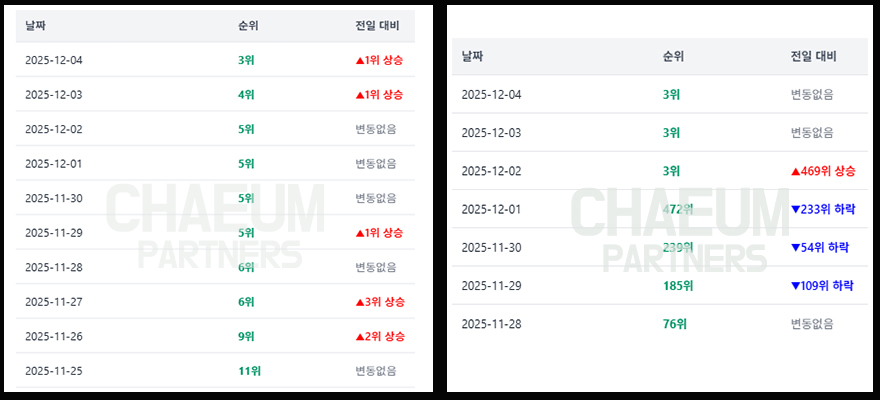Select the 185위 rank value
The width and height of the screenshot is (880, 400).
pos(677,285)
